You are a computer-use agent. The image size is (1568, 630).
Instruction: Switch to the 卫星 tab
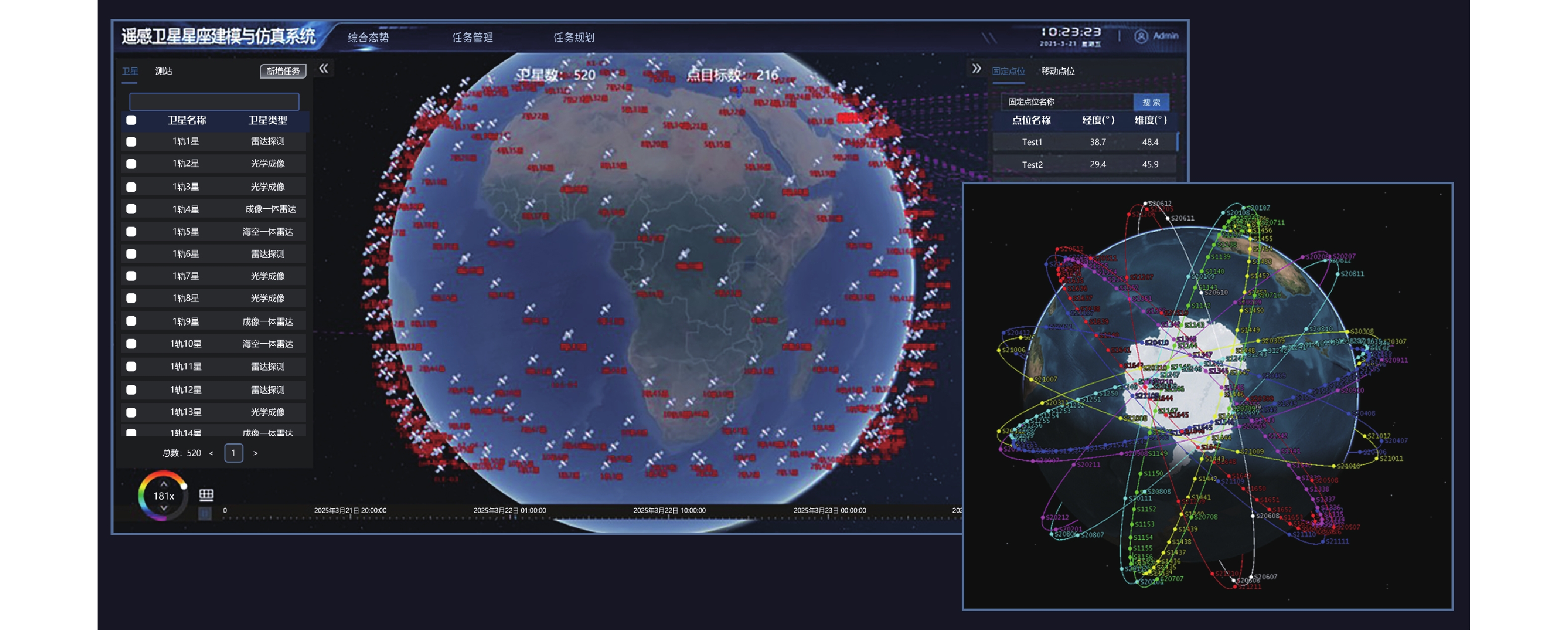pos(129,71)
